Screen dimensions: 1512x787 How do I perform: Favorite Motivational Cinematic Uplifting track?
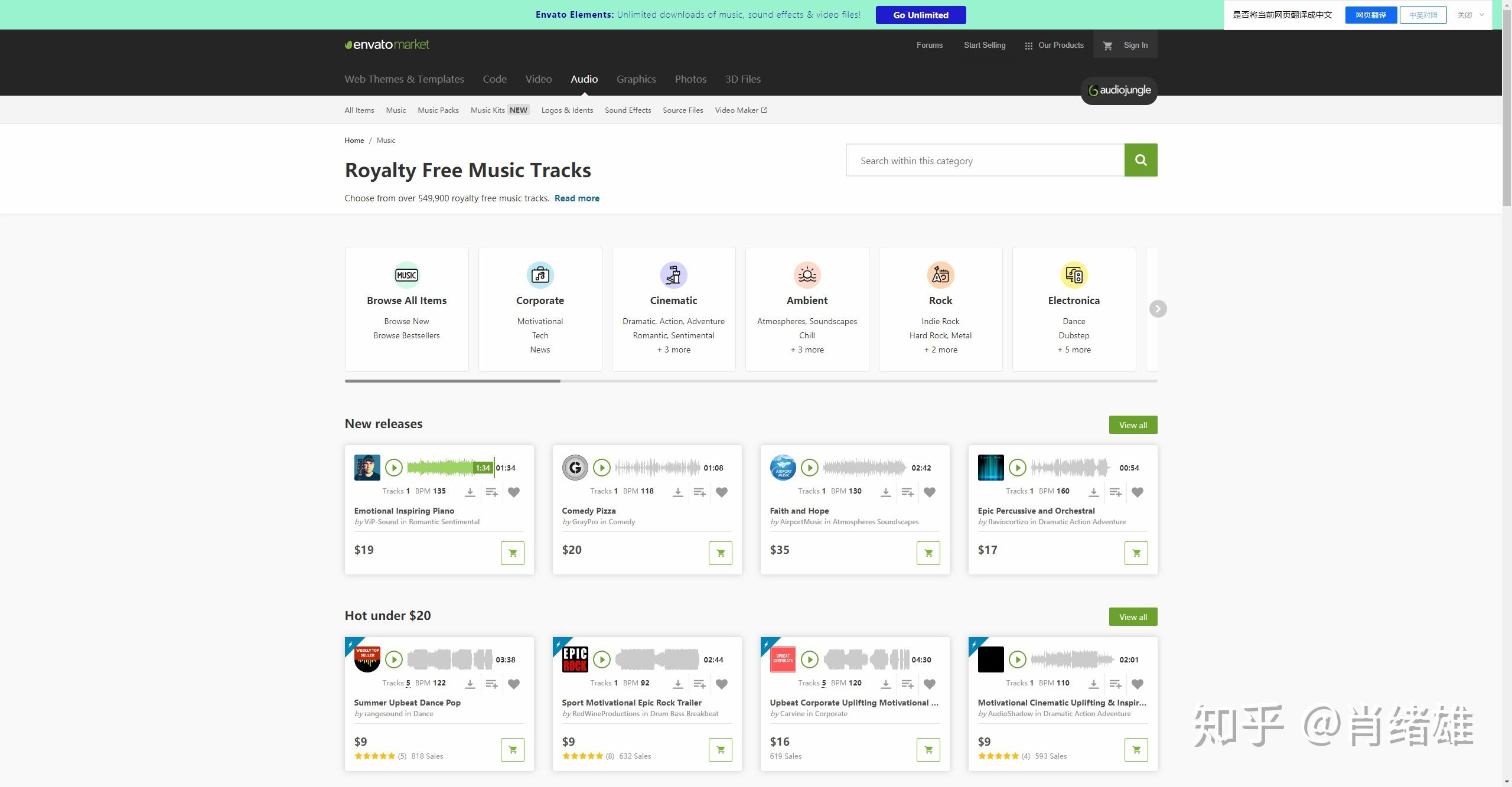(x=1138, y=684)
